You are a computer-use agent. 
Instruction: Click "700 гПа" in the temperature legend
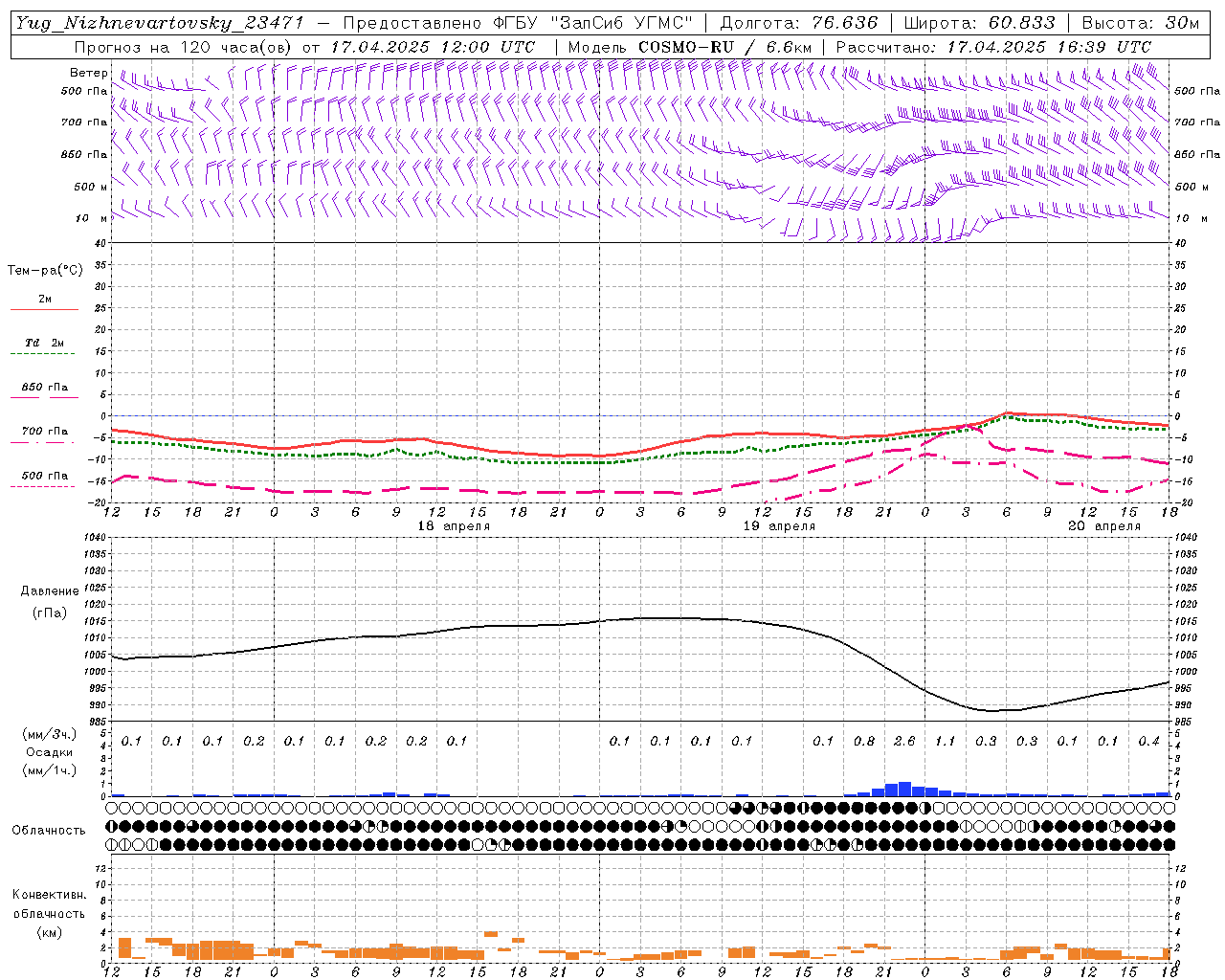coord(45,432)
